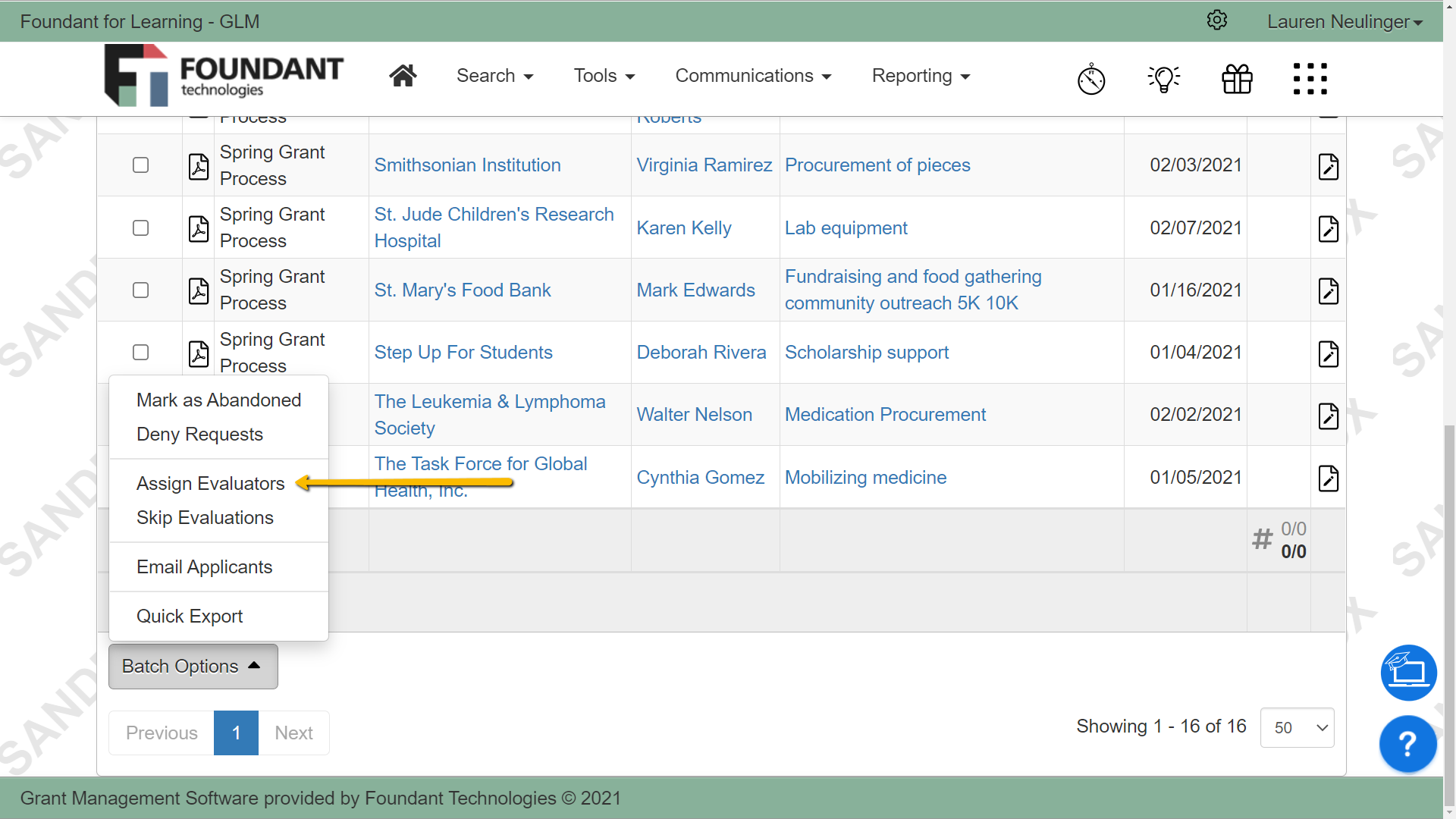The image size is (1456, 819).
Task: Click the lightbulb ideas icon
Action: 1163,78
